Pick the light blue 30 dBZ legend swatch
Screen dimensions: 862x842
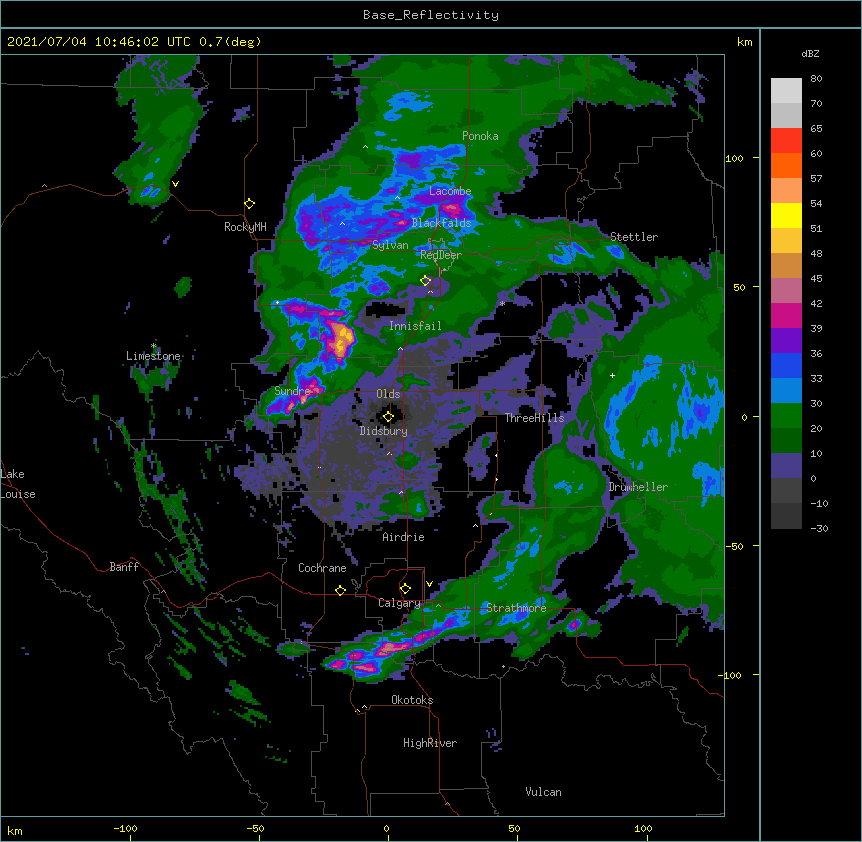point(786,390)
